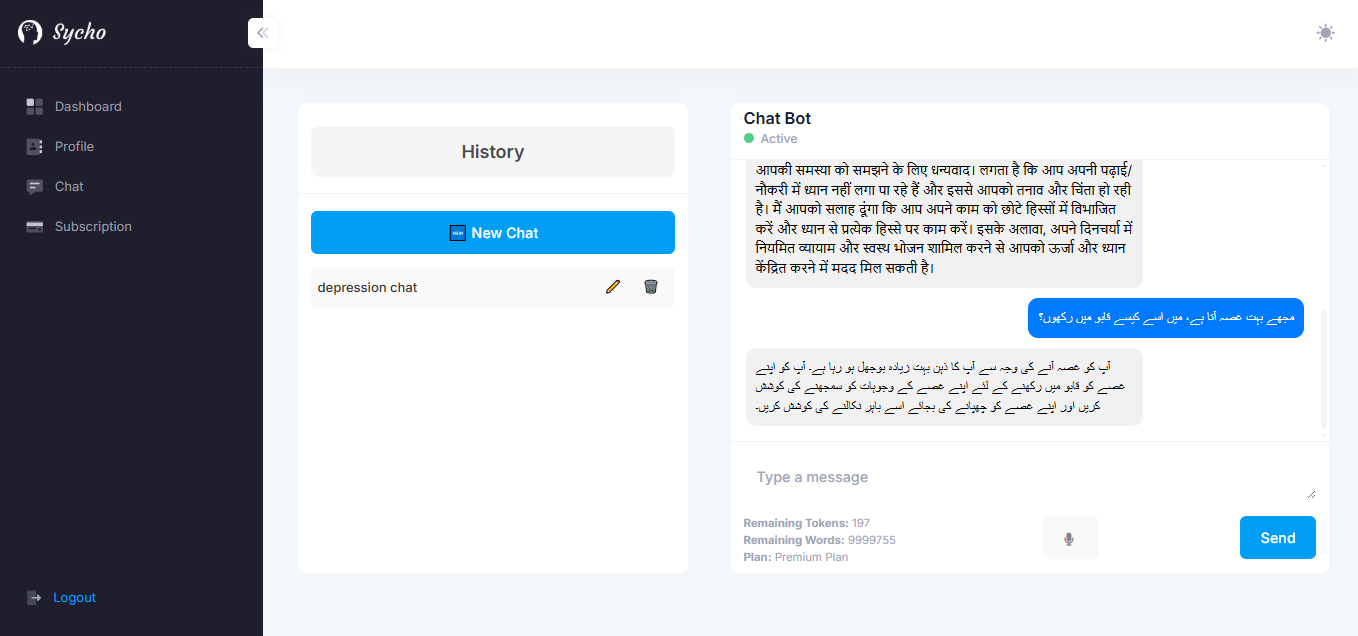Click the Chat sidebar icon
The image size is (1358, 636).
[35, 187]
